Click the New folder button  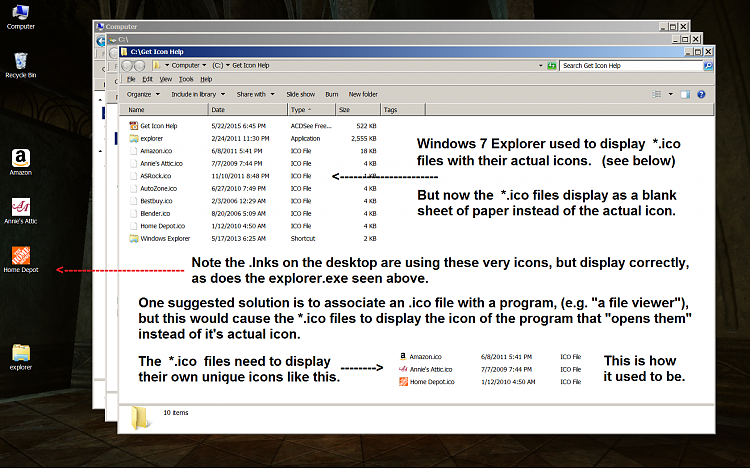pyautogui.click(x=363, y=94)
